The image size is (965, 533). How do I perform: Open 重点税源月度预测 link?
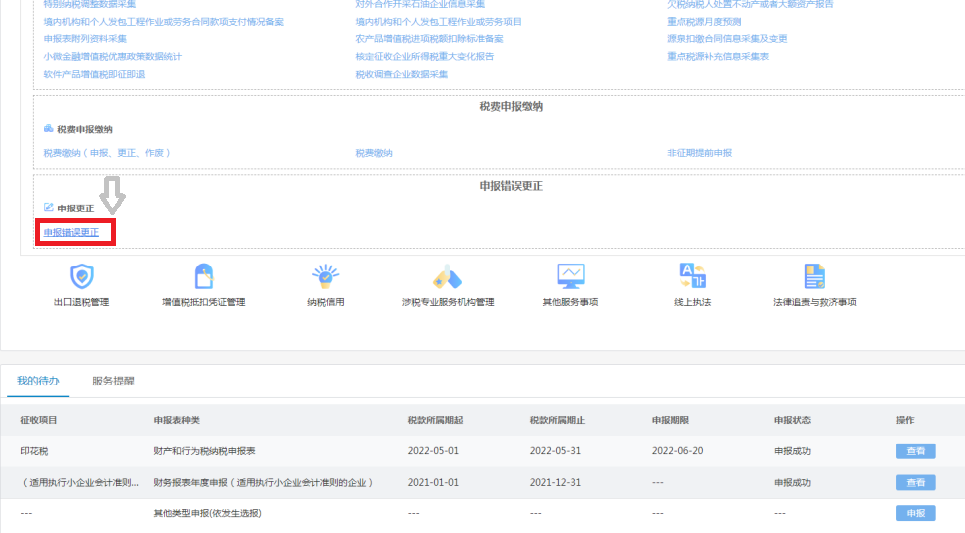pyautogui.click(x=704, y=22)
